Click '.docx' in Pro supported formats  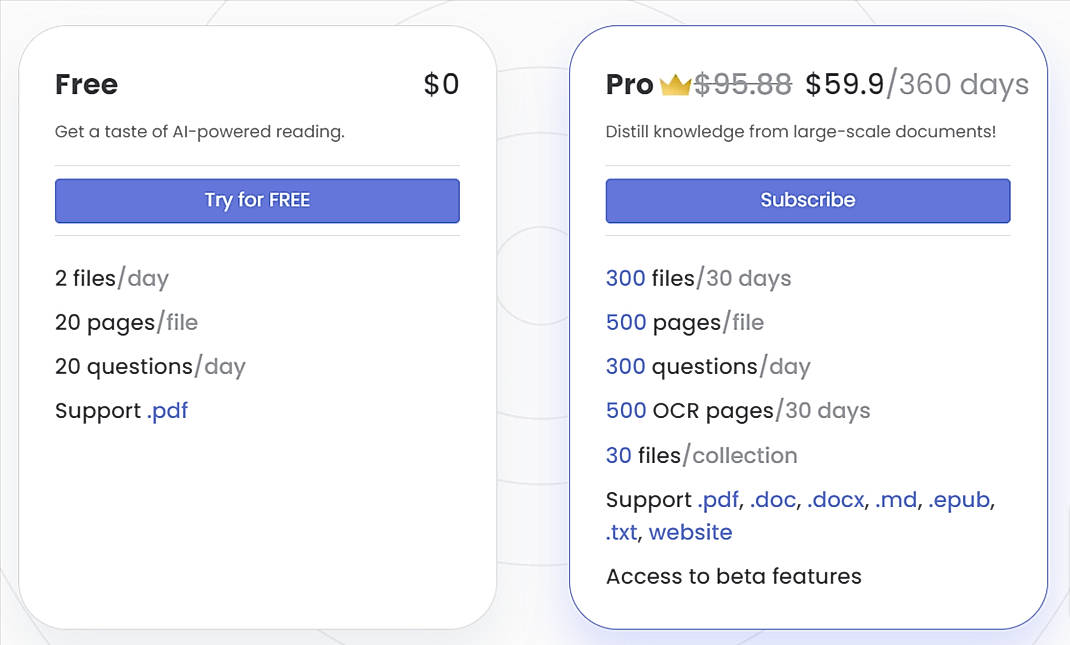pos(836,500)
